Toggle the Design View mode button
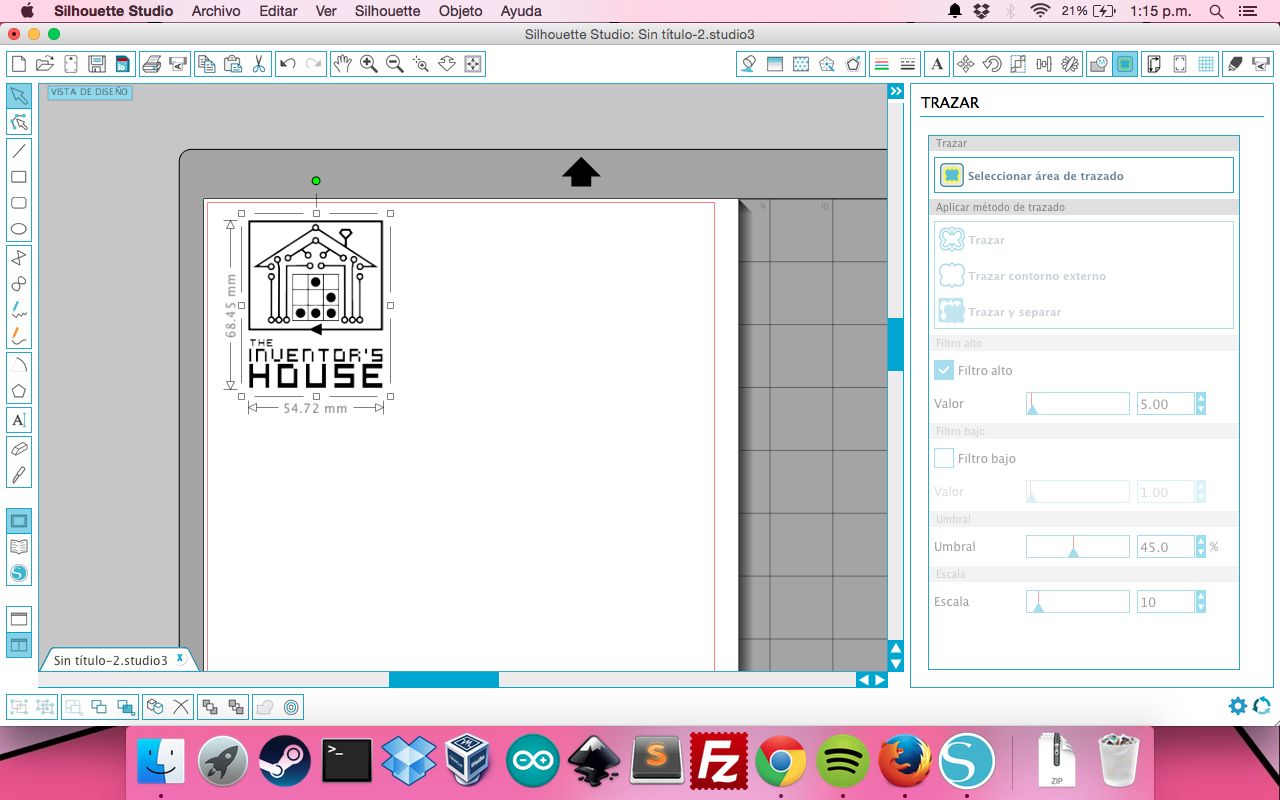This screenshot has height=800, width=1280. tap(19, 521)
